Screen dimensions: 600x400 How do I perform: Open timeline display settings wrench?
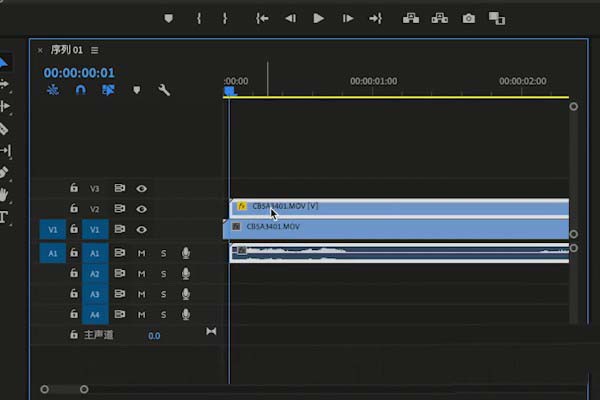[164, 90]
